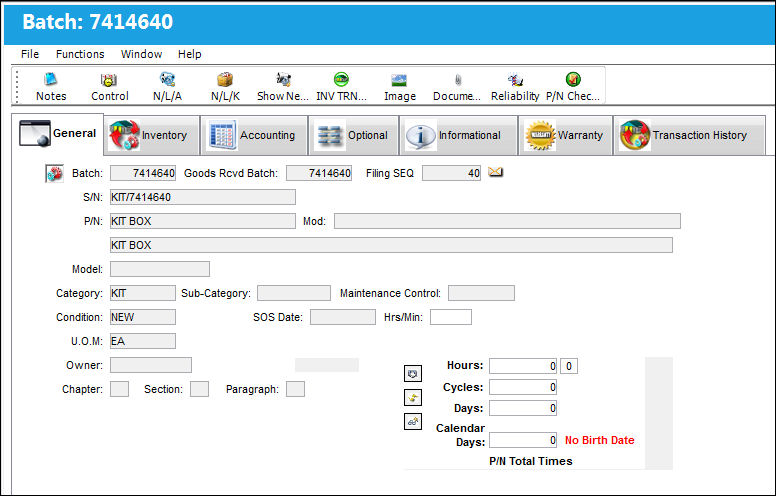The width and height of the screenshot is (776, 496).
Task: Click the Maintenance Control field
Action: click(x=482, y=293)
